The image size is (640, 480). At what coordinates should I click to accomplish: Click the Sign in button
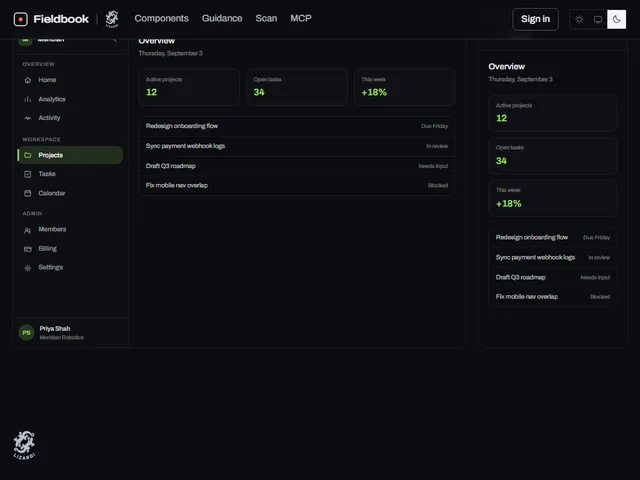coord(536,19)
